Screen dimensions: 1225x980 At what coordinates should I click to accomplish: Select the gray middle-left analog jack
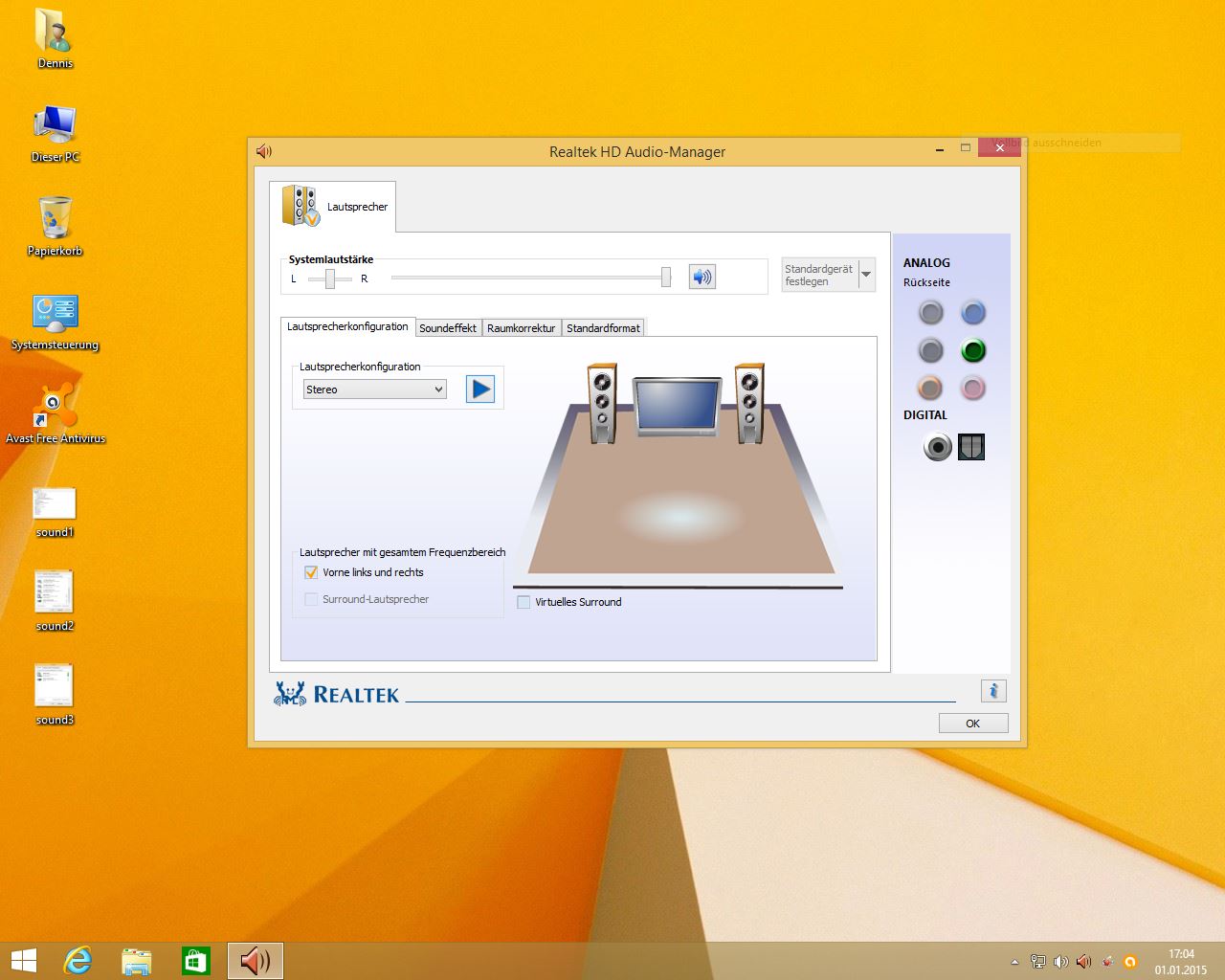click(x=930, y=350)
